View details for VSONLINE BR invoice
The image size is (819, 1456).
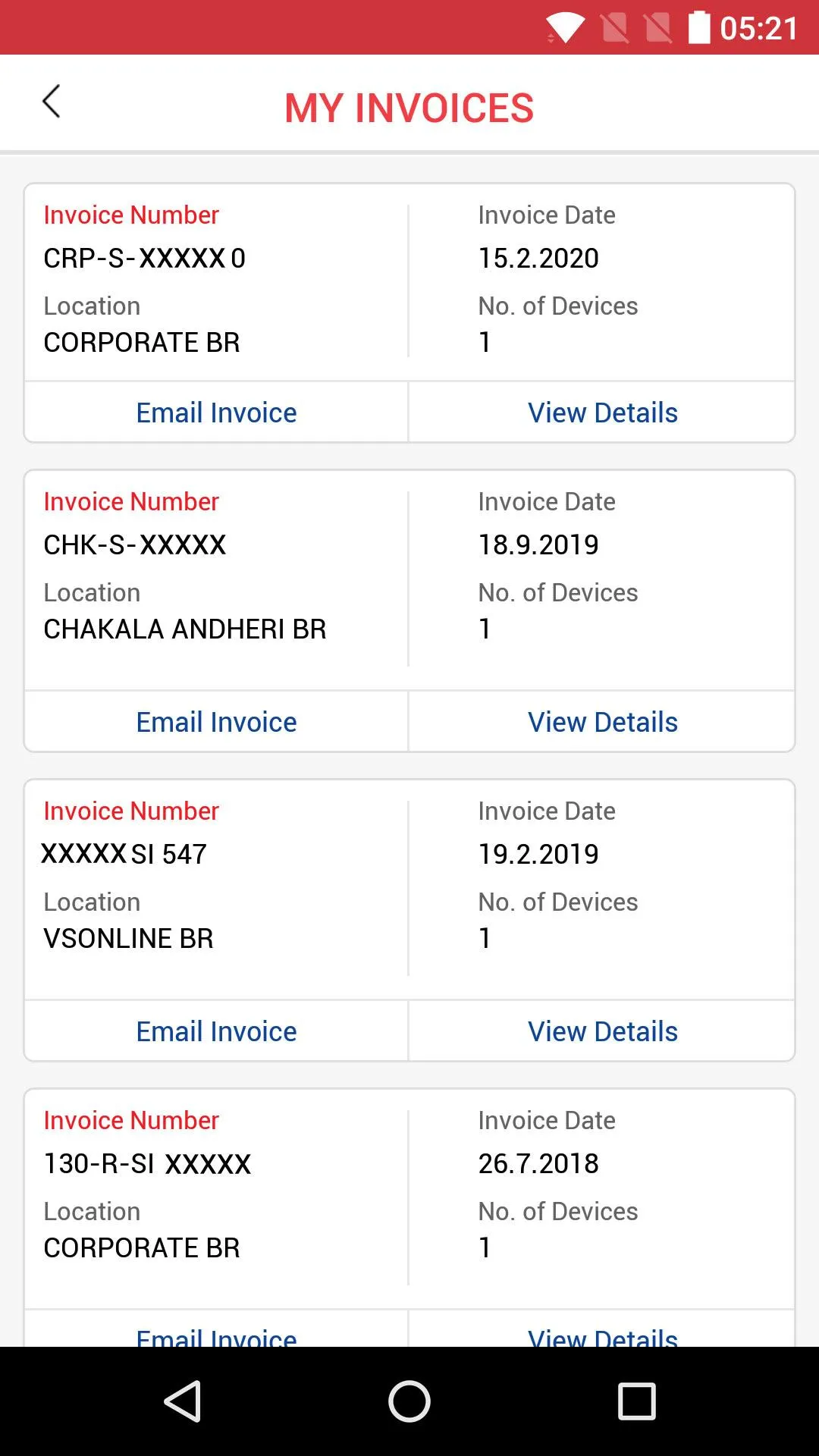click(602, 1031)
